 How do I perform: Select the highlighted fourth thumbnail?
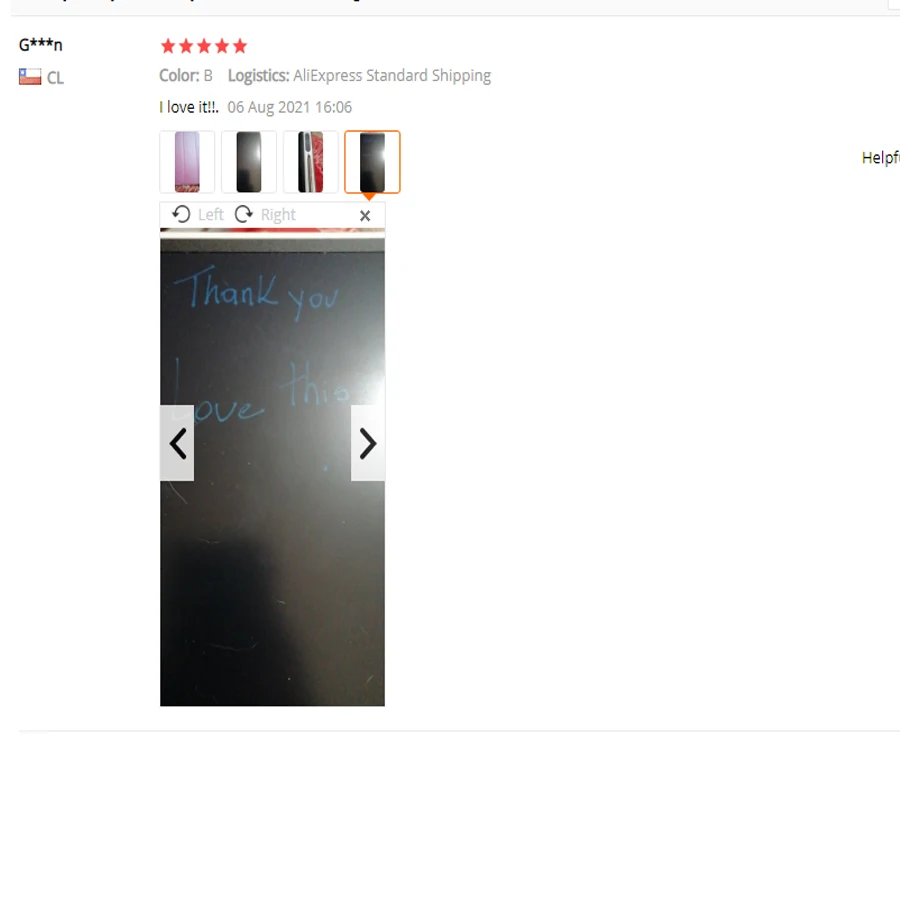click(x=372, y=162)
